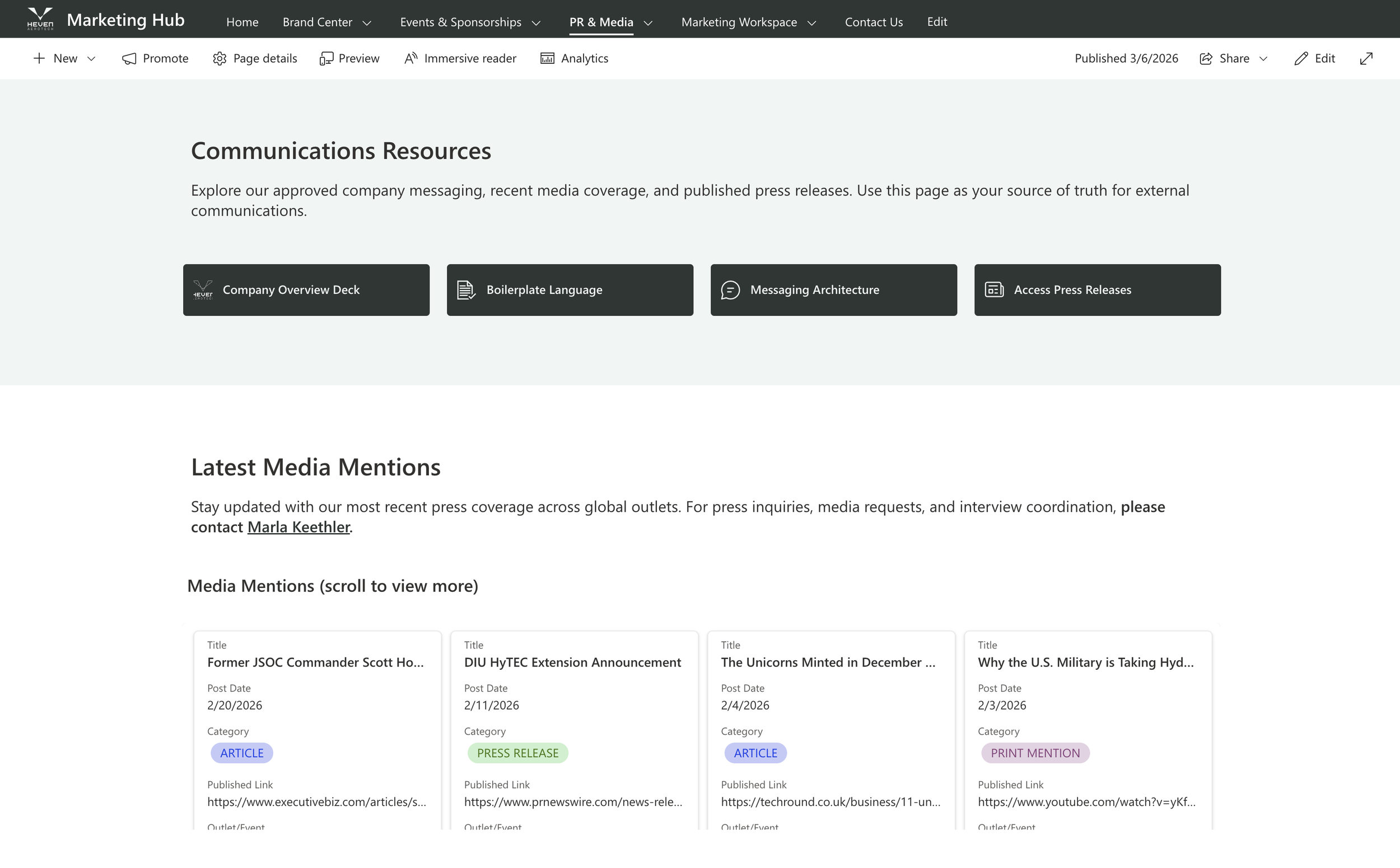The width and height of the screenshot is (1400, 868).
Task: Click the prnewswire published link
Action: pyautogui.click(x=573, y=802)
